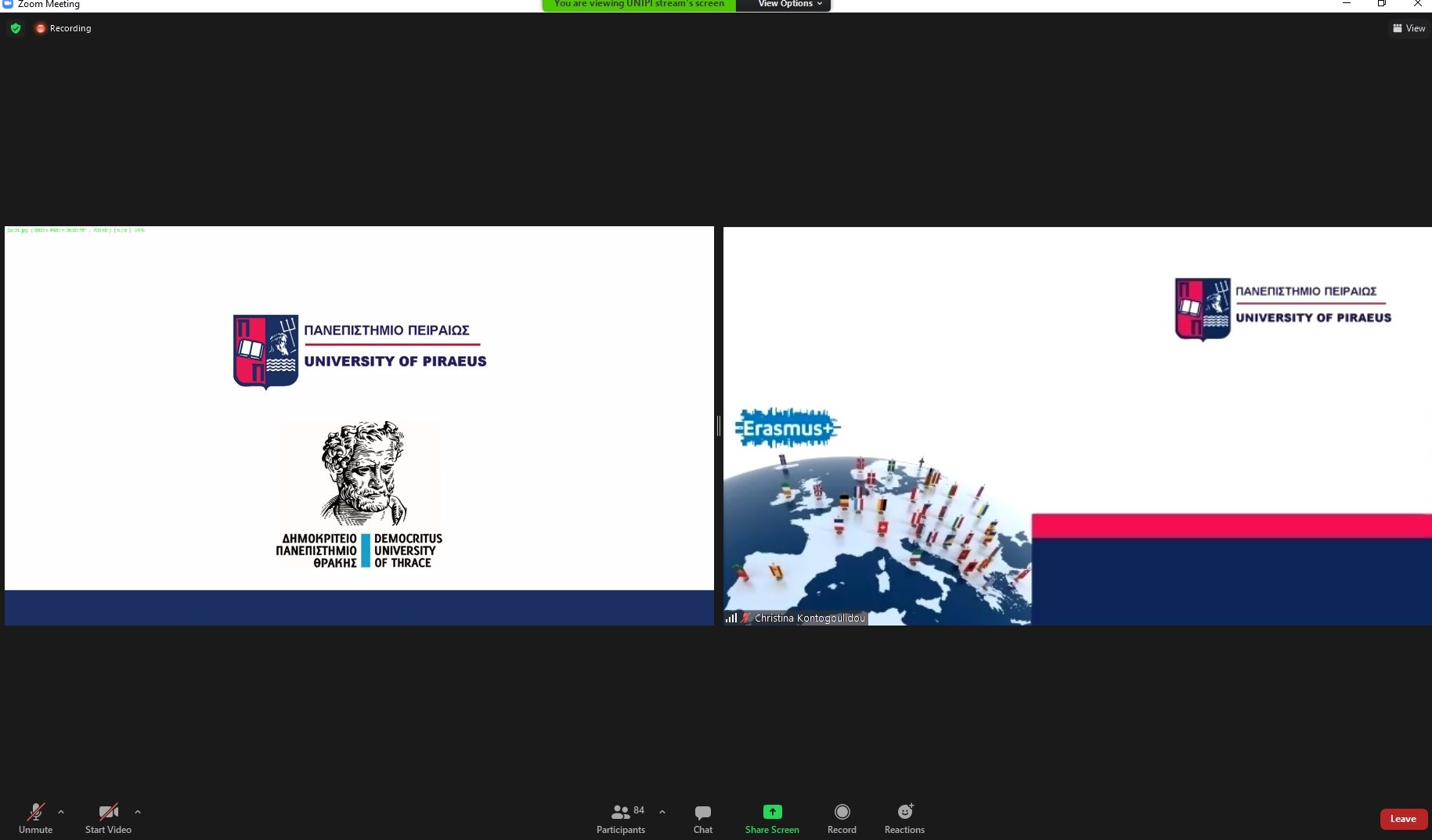Click the green Share Screen icon
Screen dimensions: 1432x840
click(x=772, y=812)
